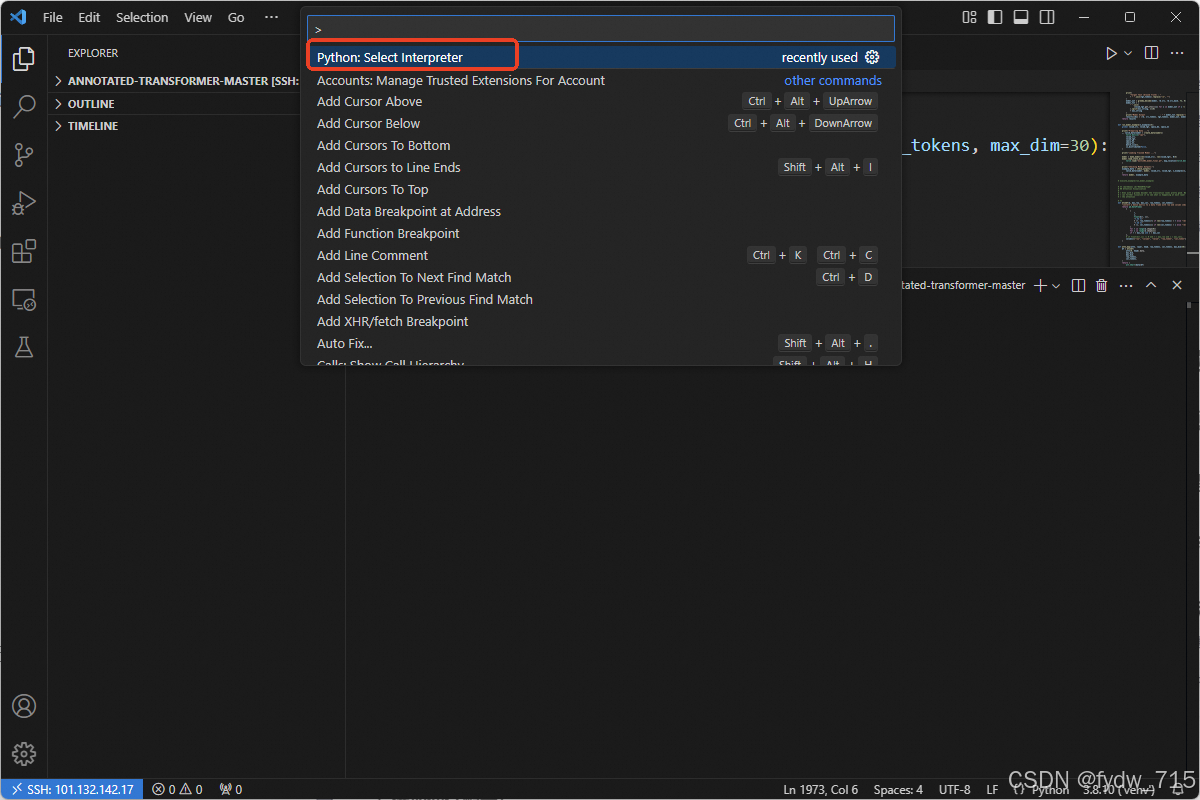Focus the command palette input field
Image resolution: width=1200 pixels, height=800 pixels.
[x=601, y=29]
